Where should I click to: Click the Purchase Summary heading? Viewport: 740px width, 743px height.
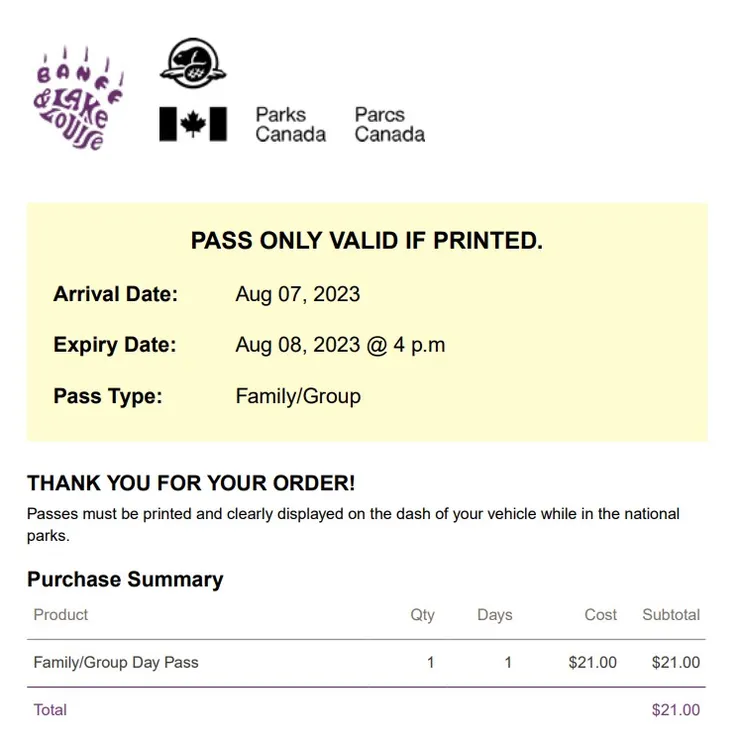[x=125, y=579]
